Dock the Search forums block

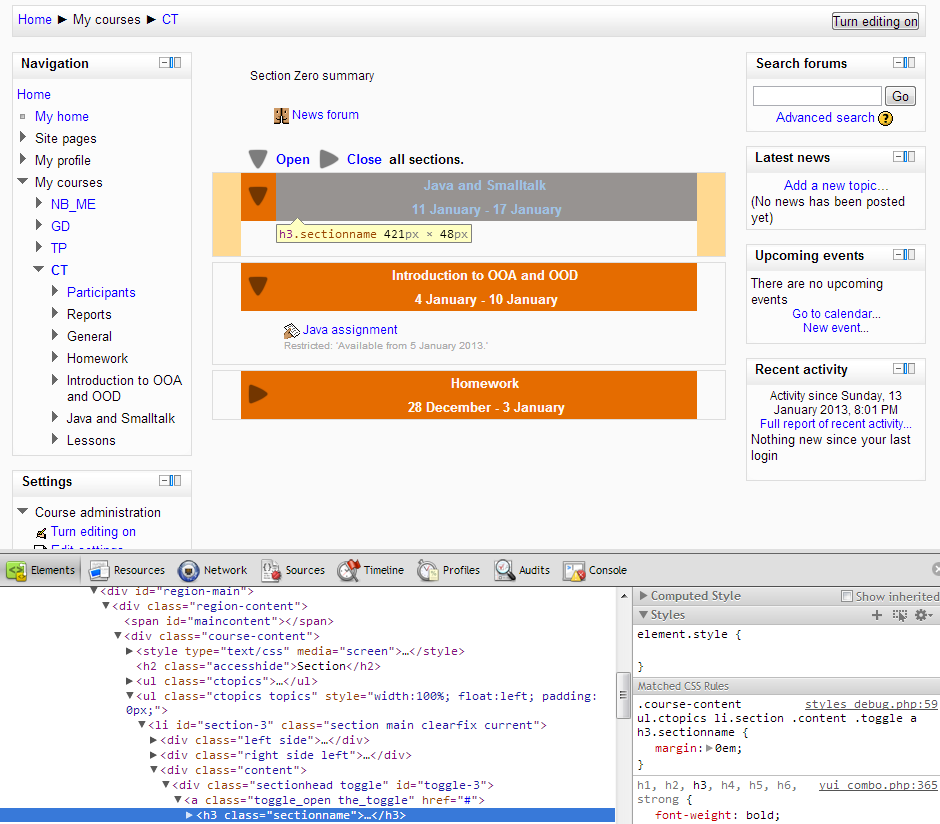click(x=909, y=62)
